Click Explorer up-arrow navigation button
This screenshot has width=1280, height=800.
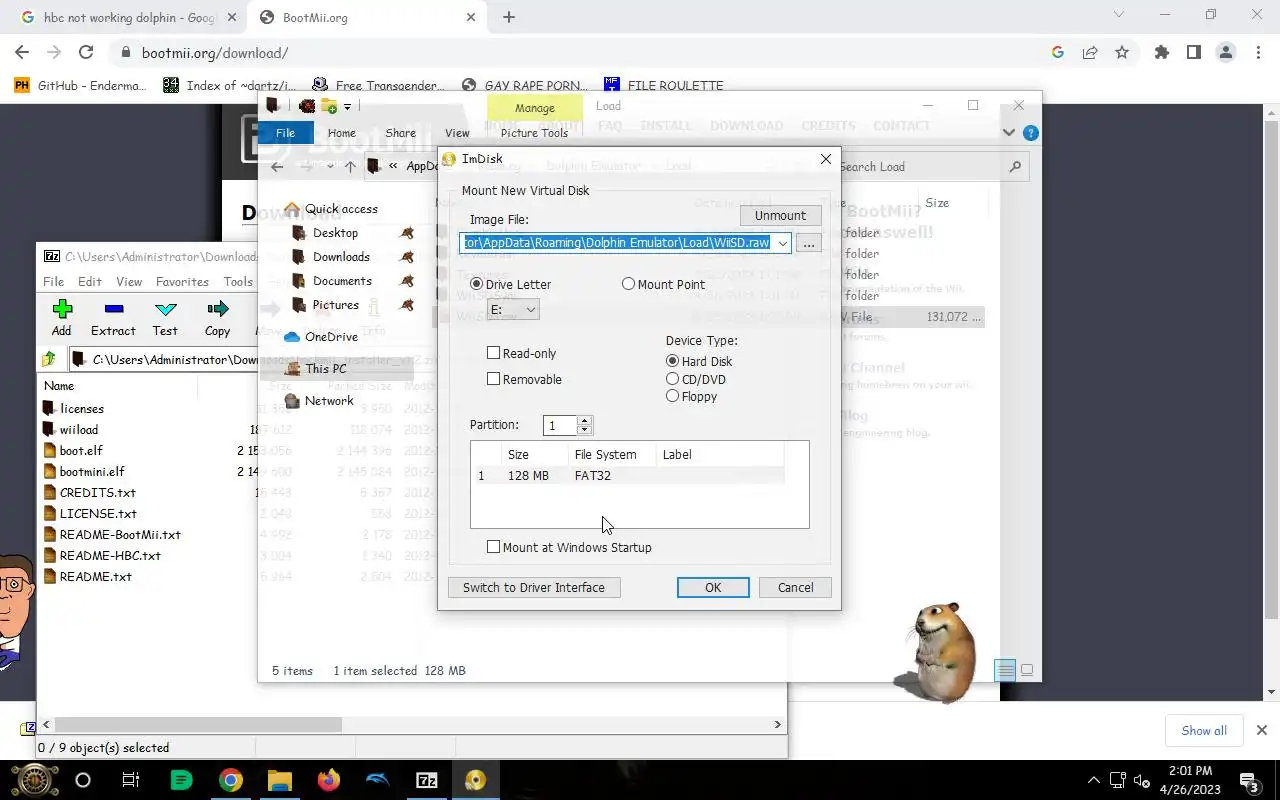(x=350, y=167)
